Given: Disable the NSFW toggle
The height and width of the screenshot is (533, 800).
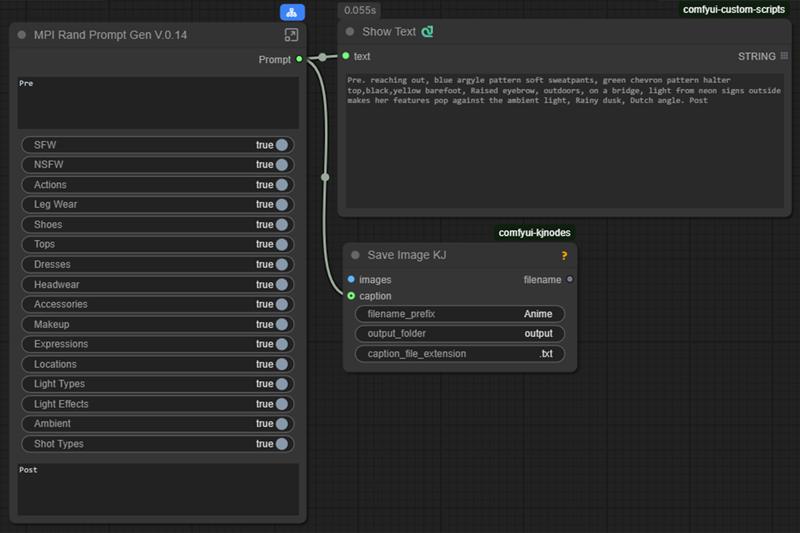Looking at the screenshot, I should (281, 165).
